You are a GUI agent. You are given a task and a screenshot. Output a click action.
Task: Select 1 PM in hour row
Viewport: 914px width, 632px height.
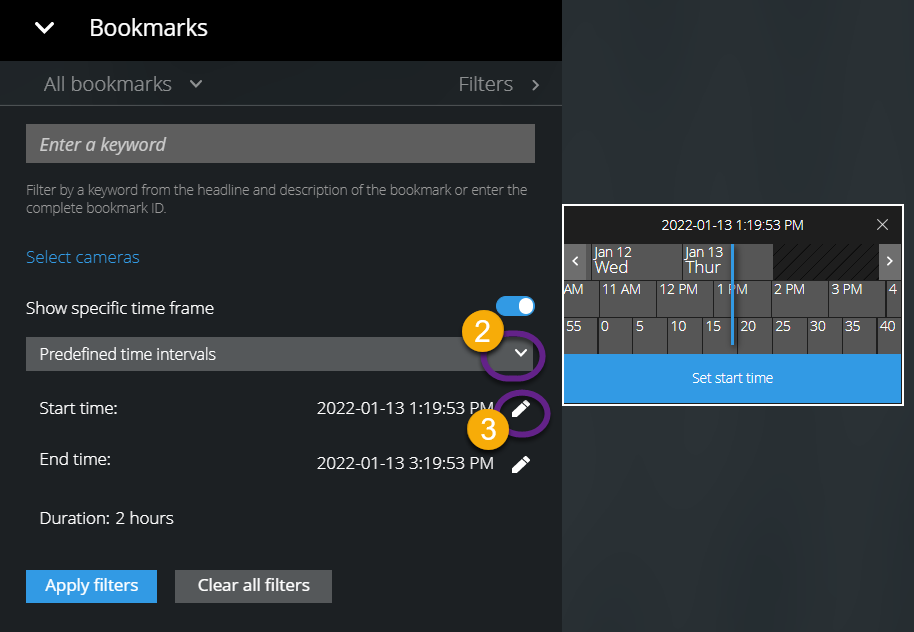point(742,299)
